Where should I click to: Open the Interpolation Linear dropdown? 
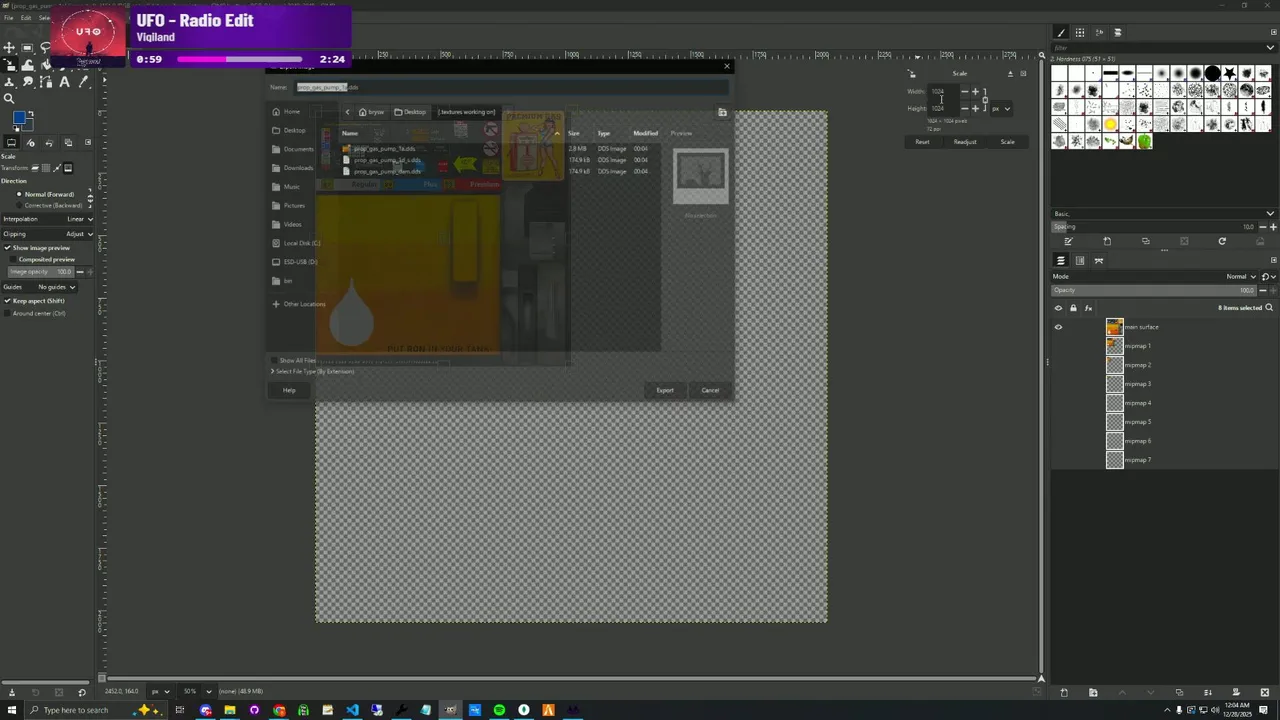47,219
